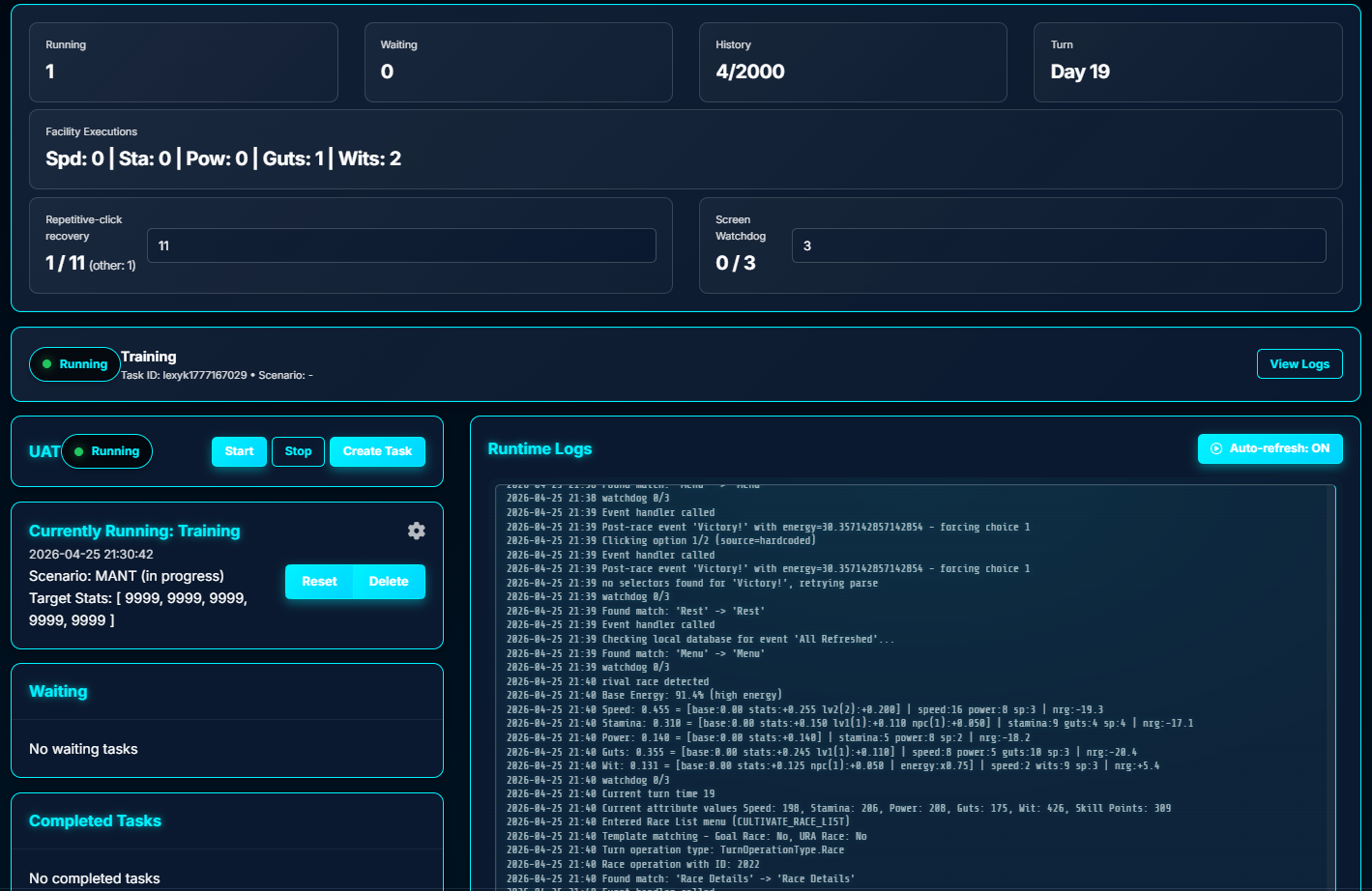Edit the Repetitive-click recovery input field

point(401,245)
